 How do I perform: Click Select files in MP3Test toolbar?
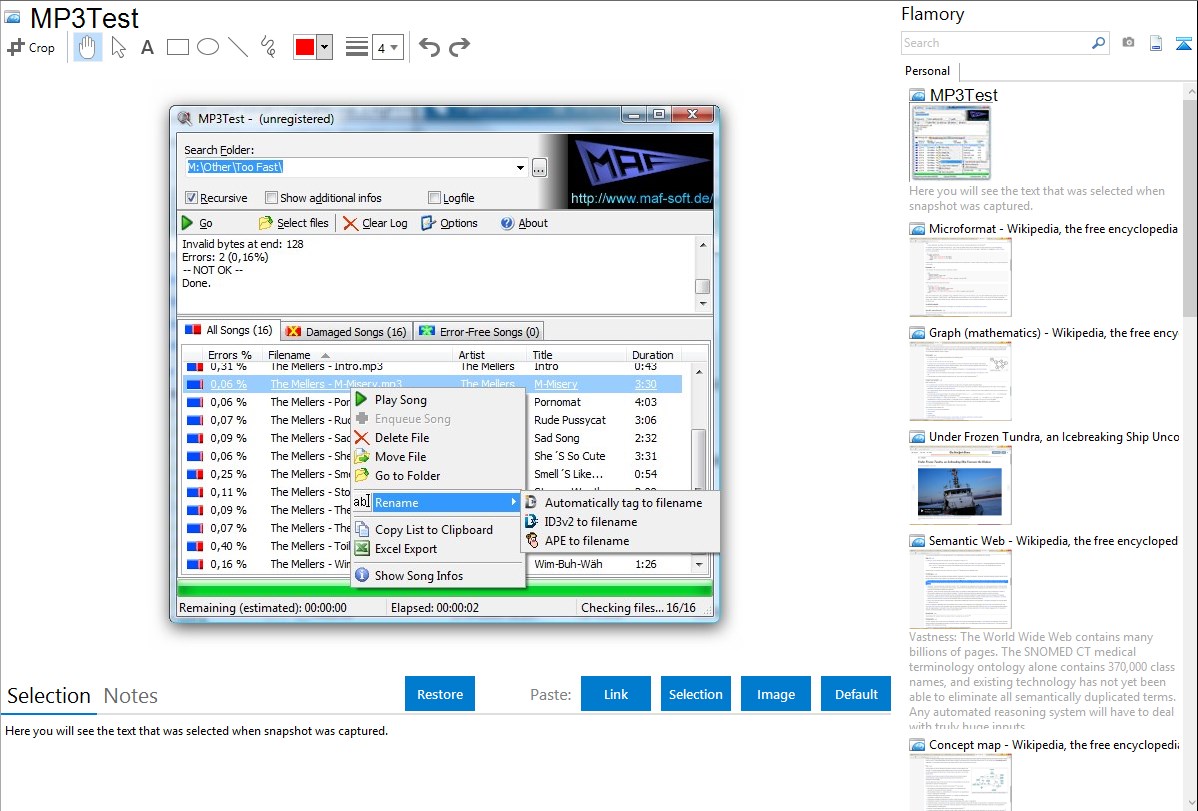pos(293,223)
